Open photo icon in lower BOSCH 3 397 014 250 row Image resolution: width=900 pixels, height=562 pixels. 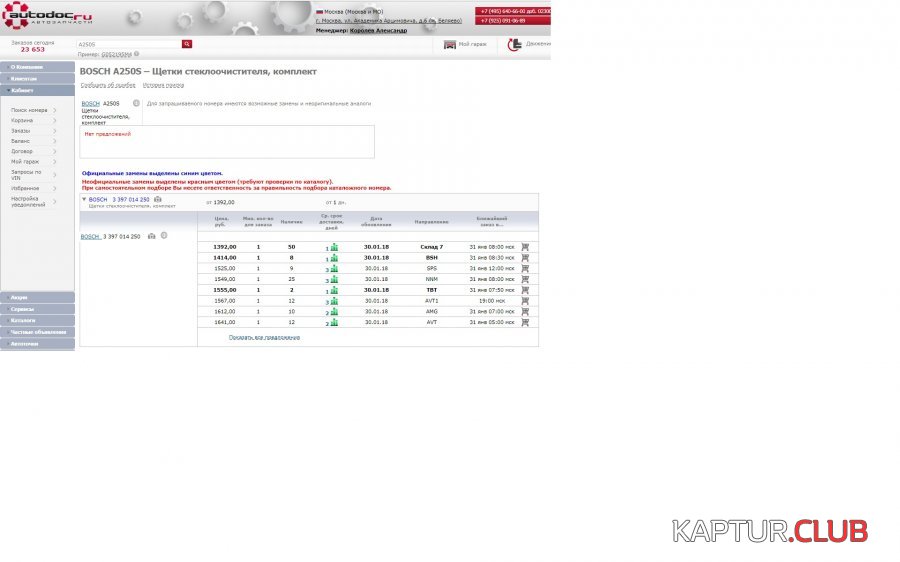152,236
